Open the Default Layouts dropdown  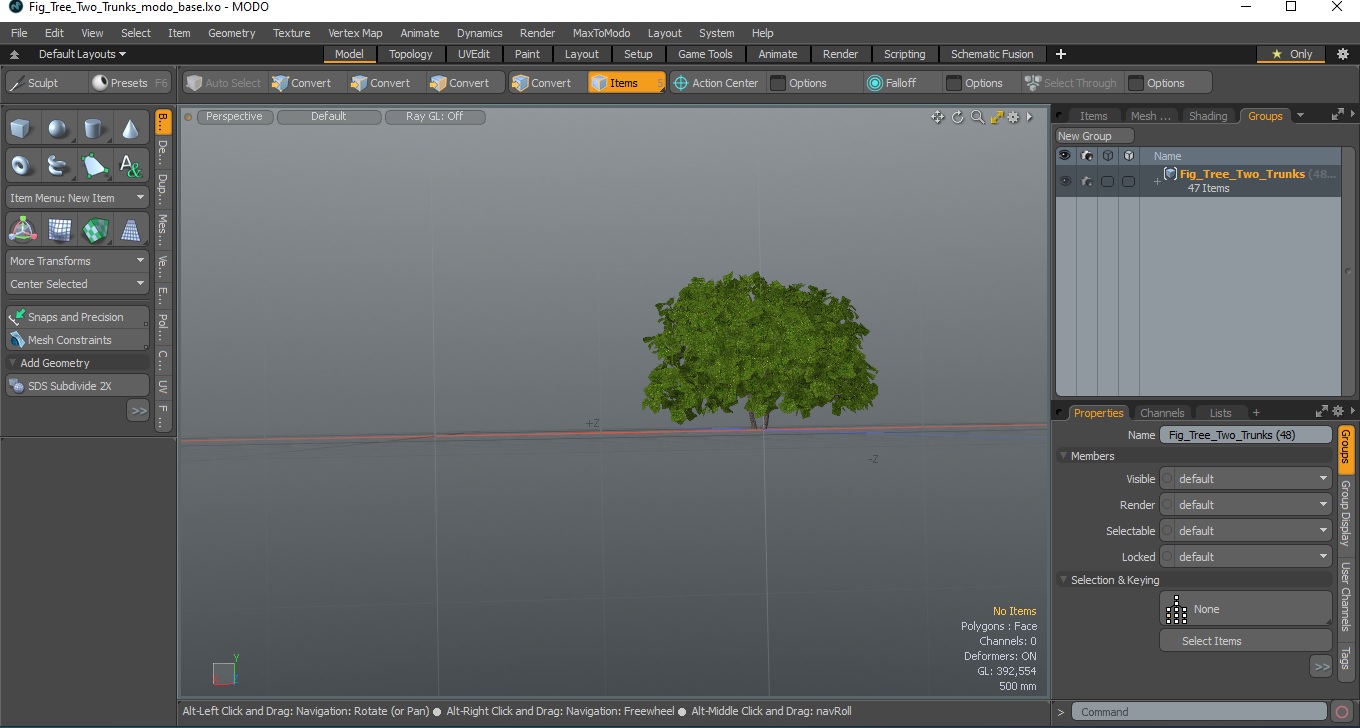click(82, 54)
